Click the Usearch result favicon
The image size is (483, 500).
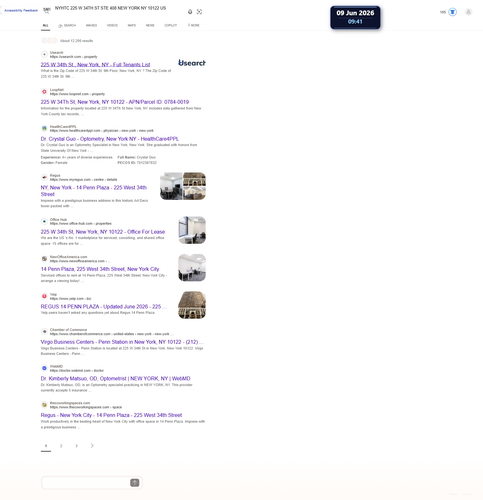pos(44,54)
